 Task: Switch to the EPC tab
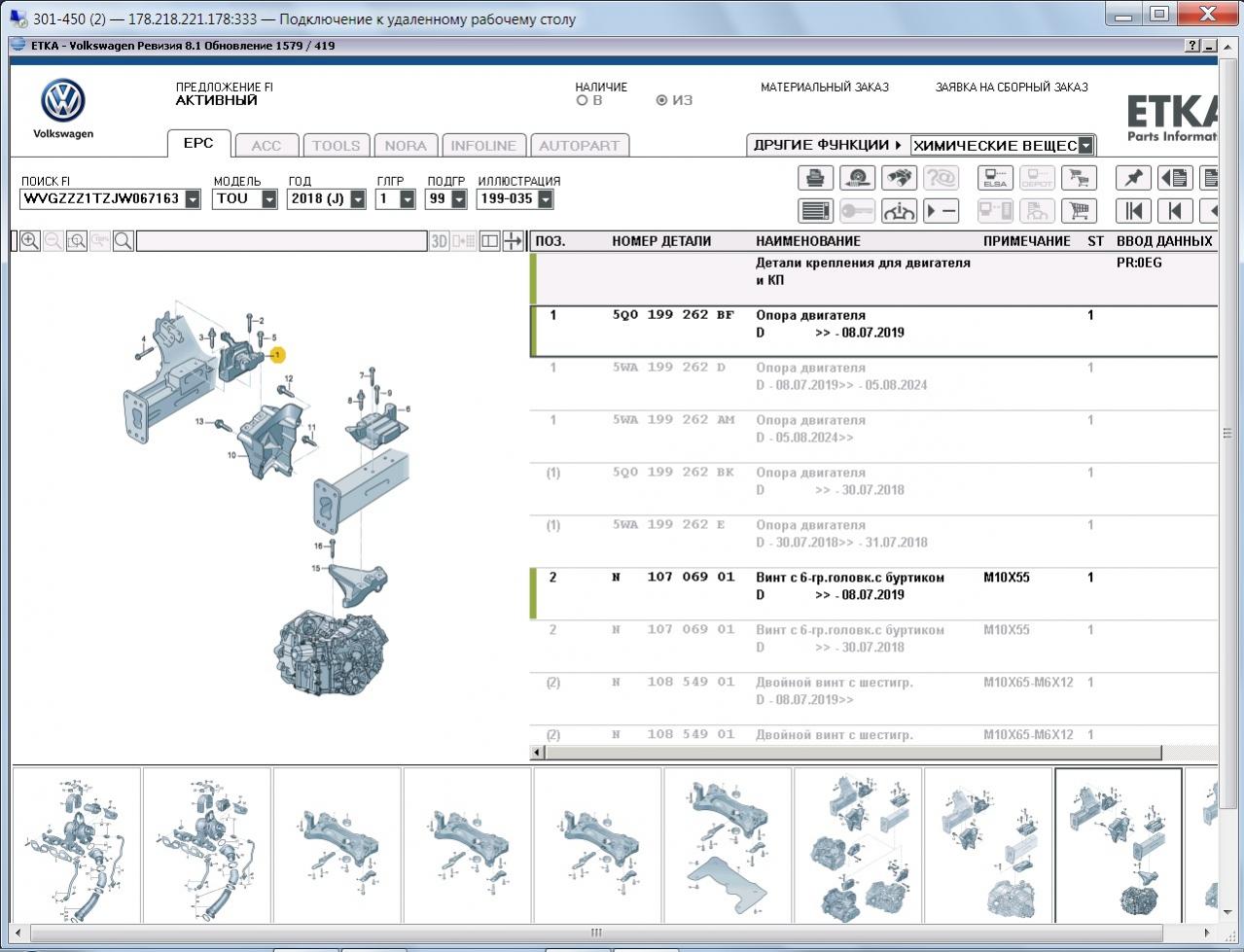click(198, 143)
